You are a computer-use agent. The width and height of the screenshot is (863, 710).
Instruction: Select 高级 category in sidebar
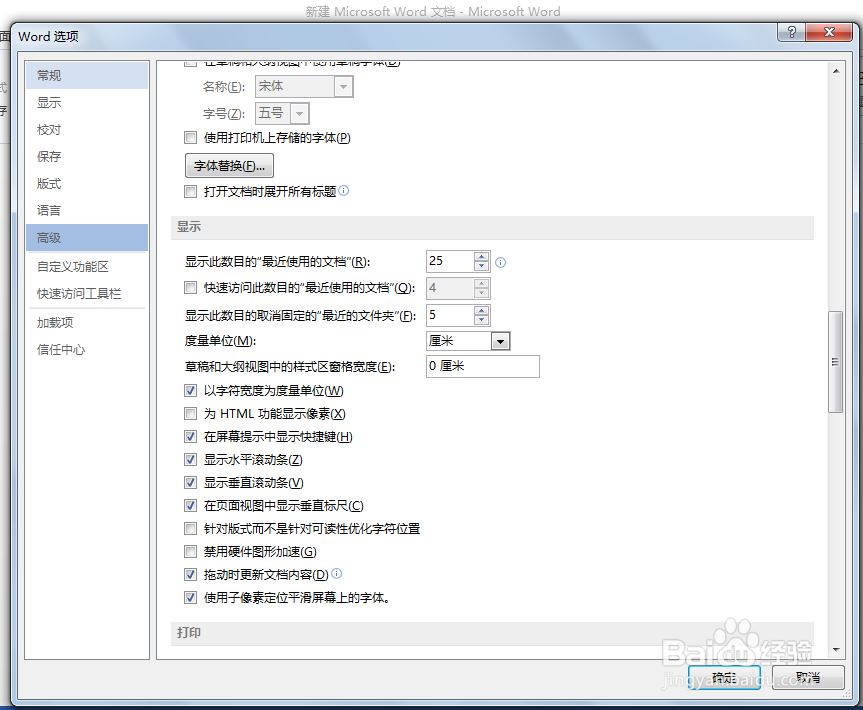pyautogui.click(x=87, y=238)
